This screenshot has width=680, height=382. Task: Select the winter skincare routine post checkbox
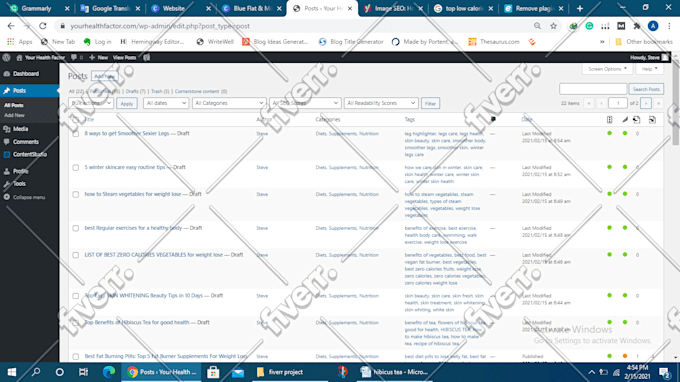pyautogui.click(x=76, y=168)
